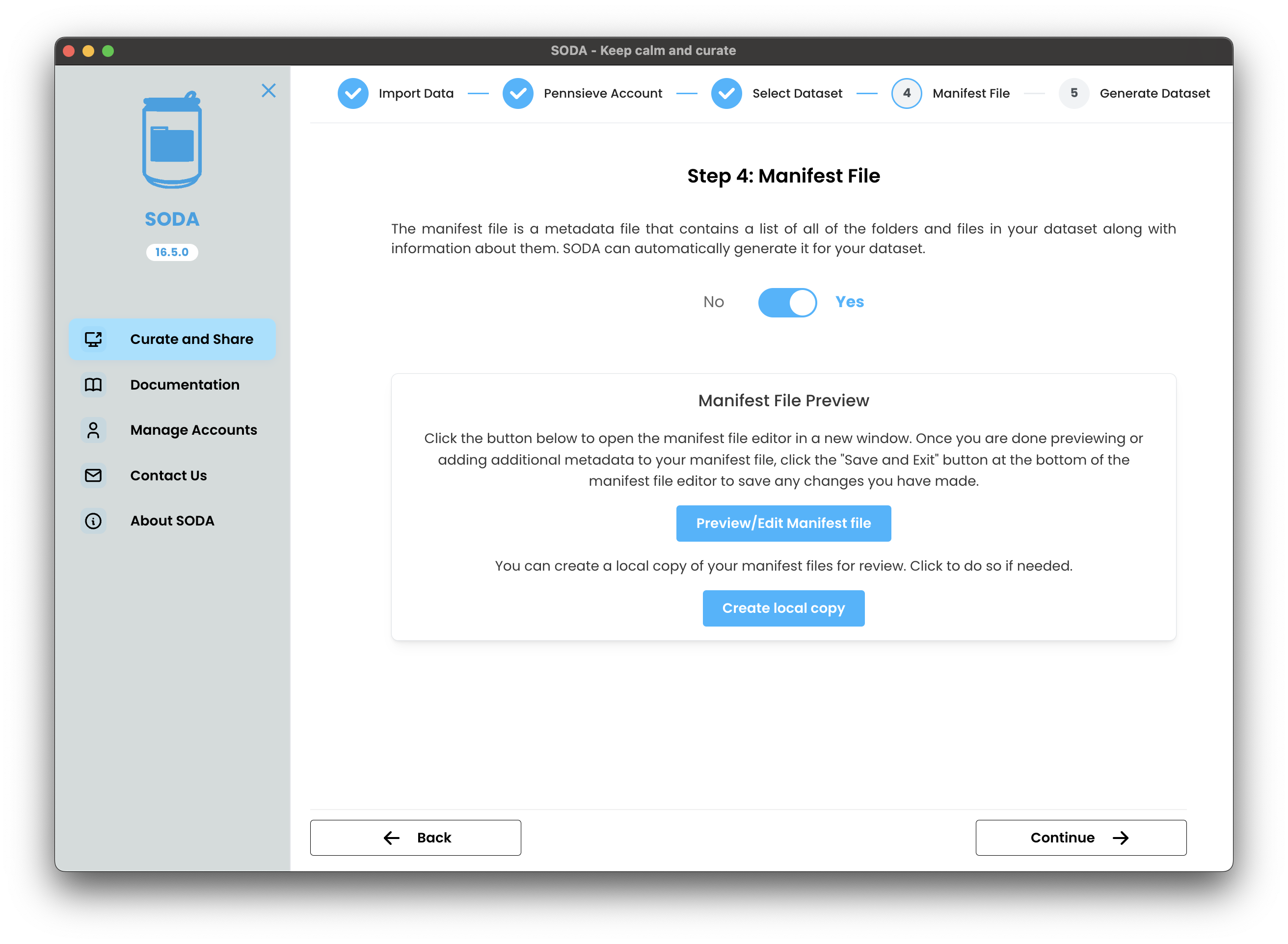Click the Documentation book icon
Image resolution: width=1288 pixels, height=944 pixels.
coord(93,385)
